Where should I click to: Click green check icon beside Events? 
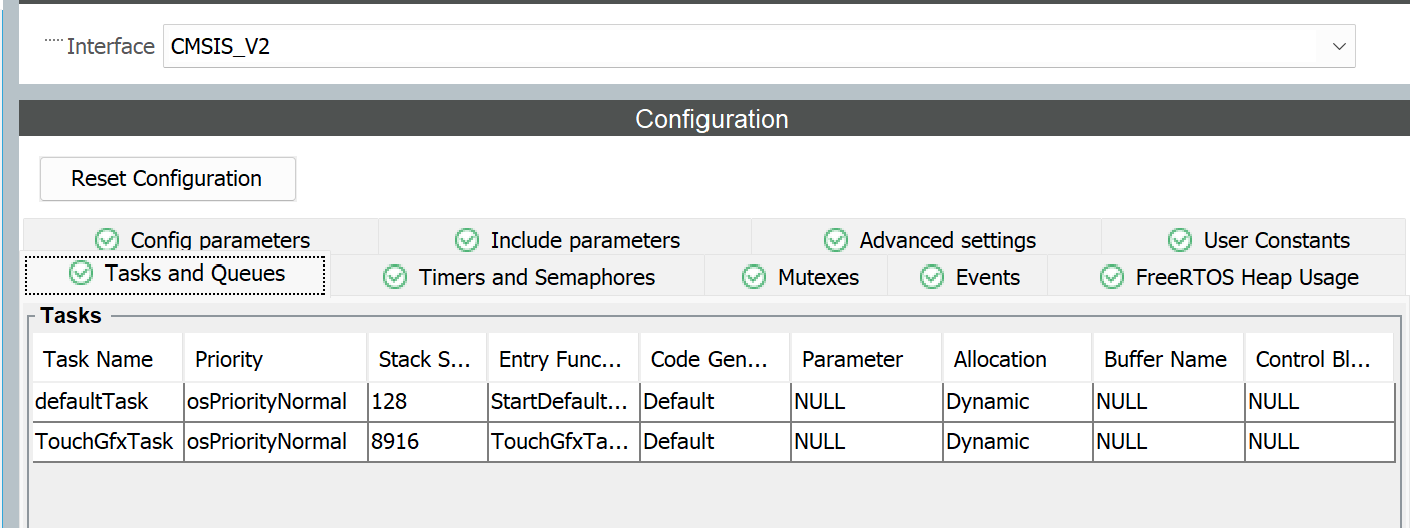(932, 277)
